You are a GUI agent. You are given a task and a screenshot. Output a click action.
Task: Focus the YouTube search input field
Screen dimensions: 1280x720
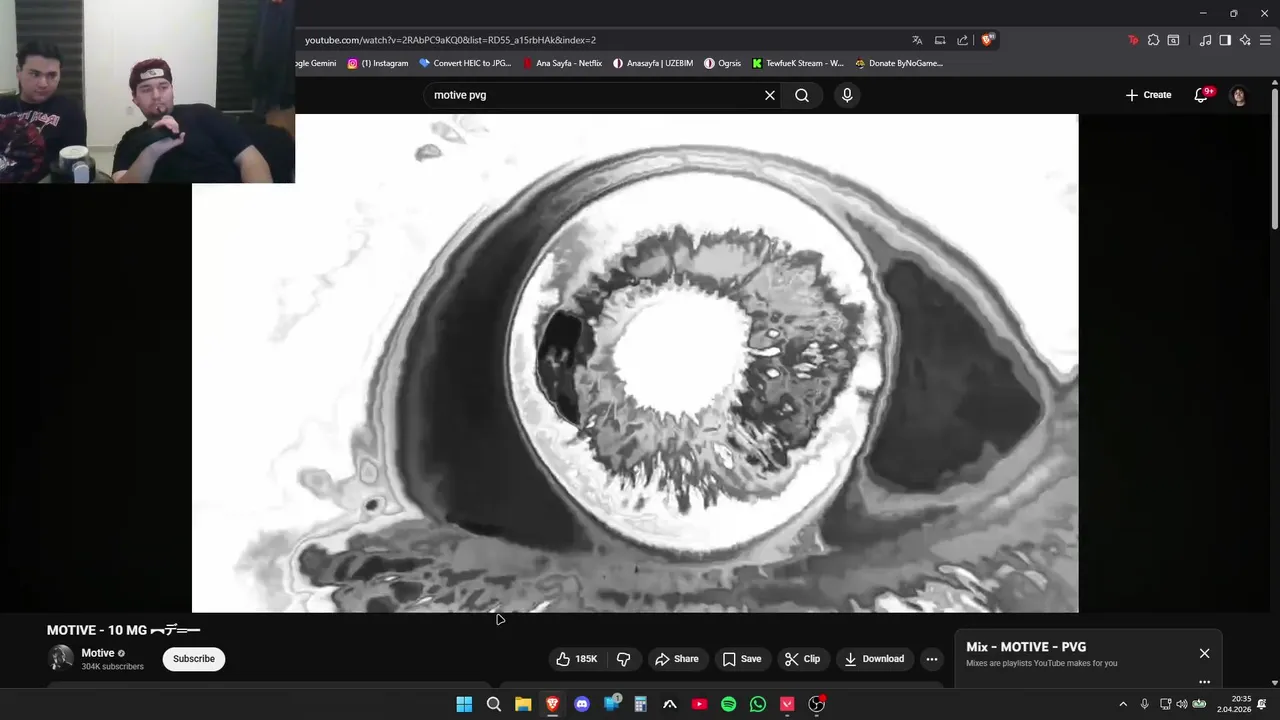(x=593, y=95)
